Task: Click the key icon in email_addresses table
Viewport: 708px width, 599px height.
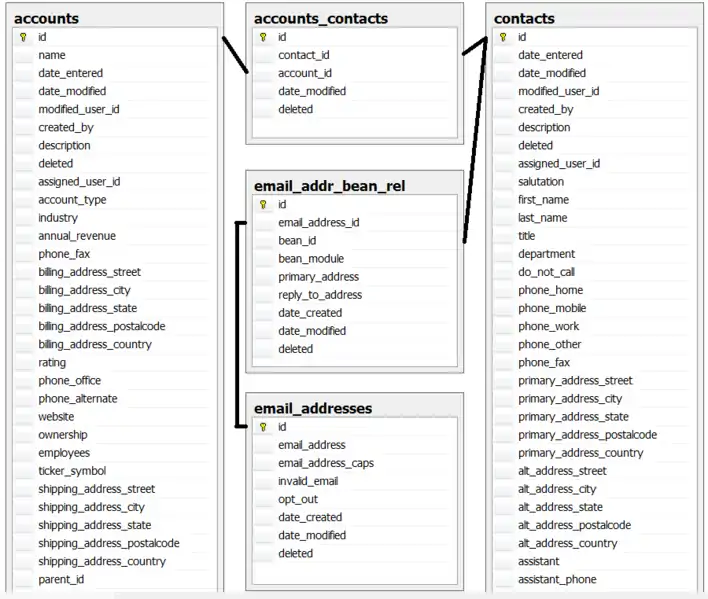Action: coord(263,427)
